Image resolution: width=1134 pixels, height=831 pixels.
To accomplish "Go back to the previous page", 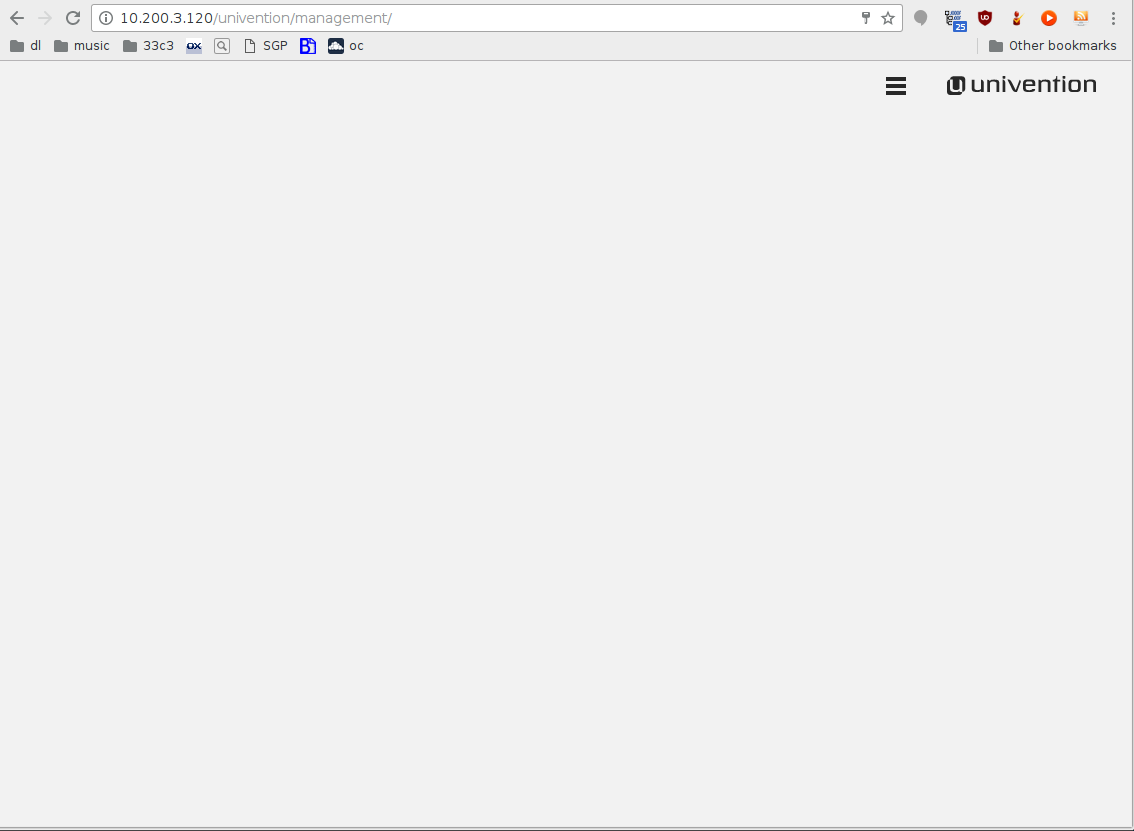I will point(17,18).
